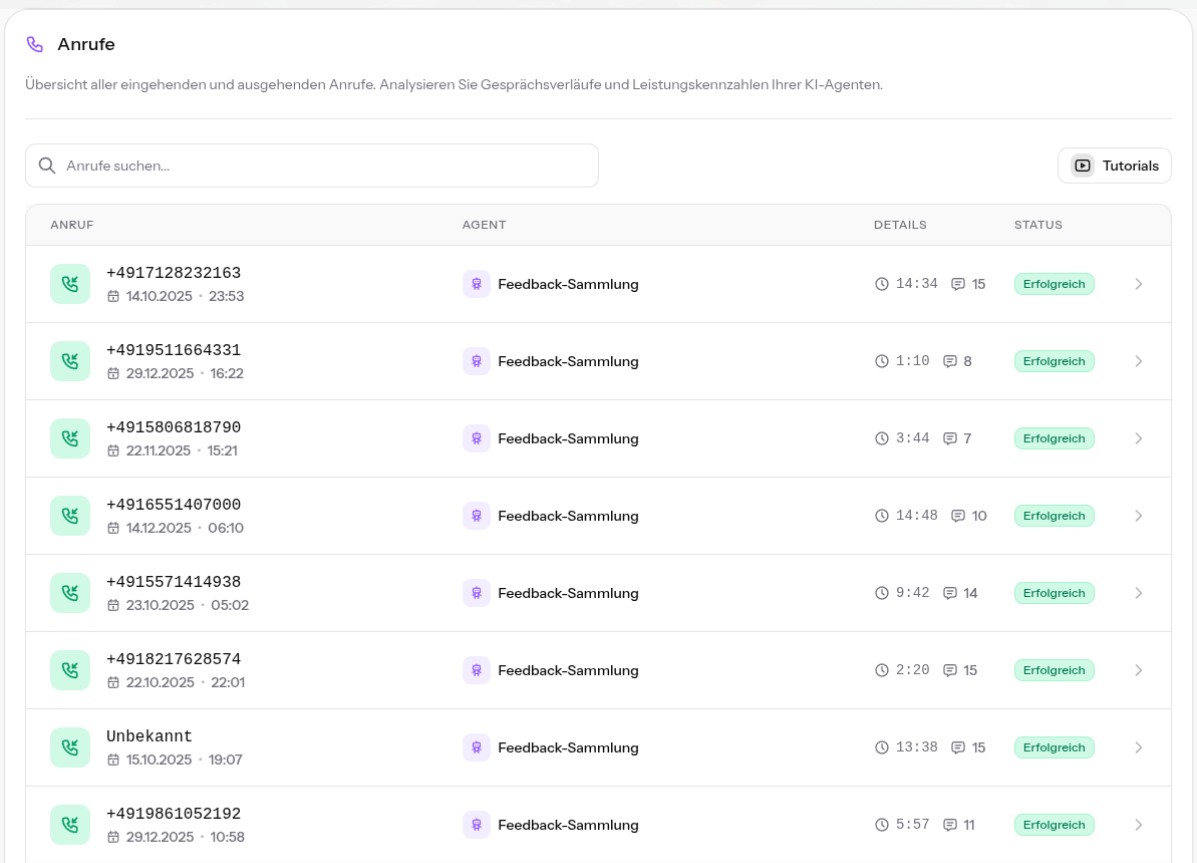Image resolution: width=1197 pixels, height=863 pixels.
Task: Expand call details for +4917128232163 via chevron
Action: click(1138, 284)
